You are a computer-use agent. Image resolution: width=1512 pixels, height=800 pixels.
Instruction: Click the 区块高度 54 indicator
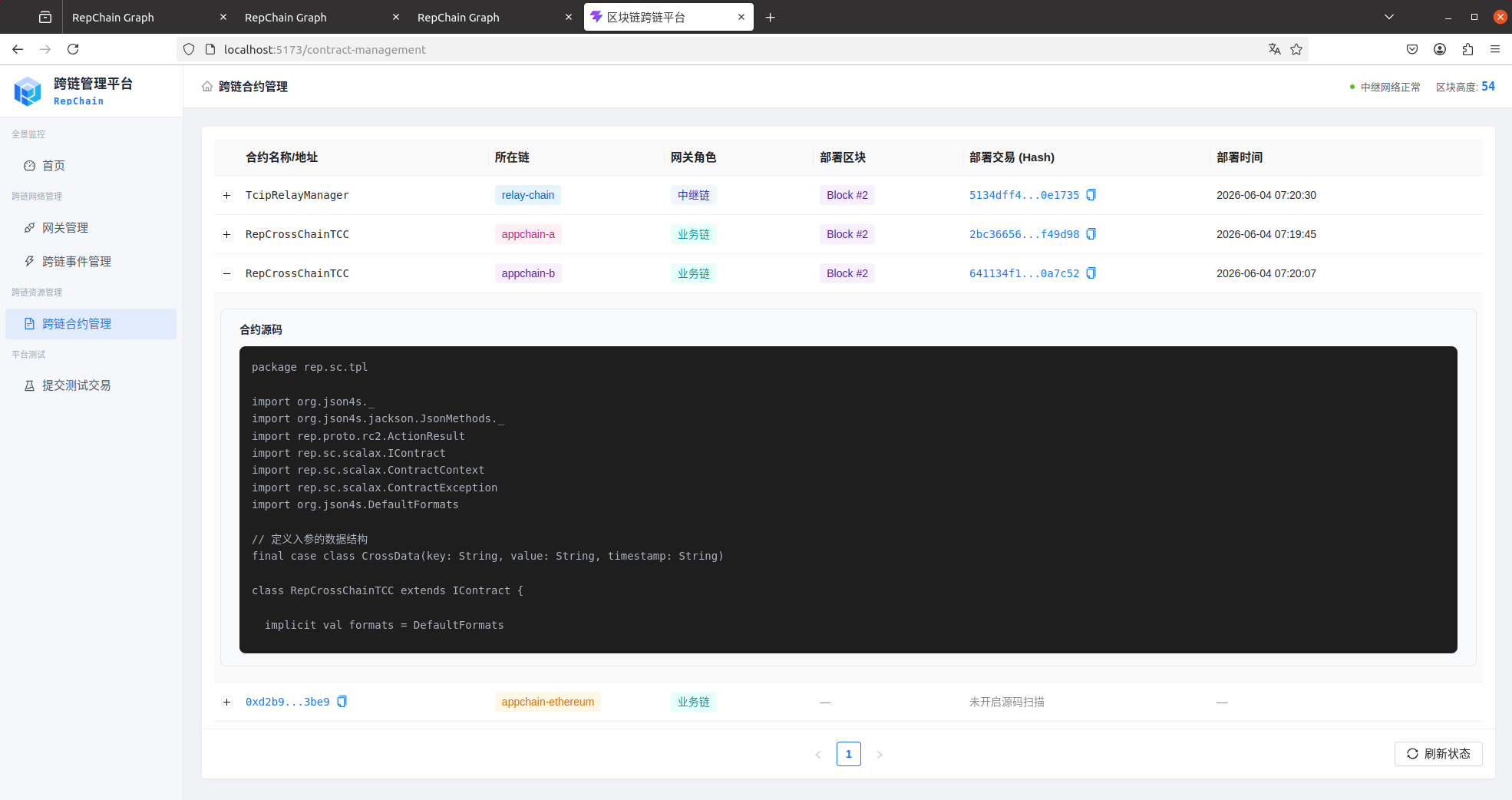(x=1465, y=87)
